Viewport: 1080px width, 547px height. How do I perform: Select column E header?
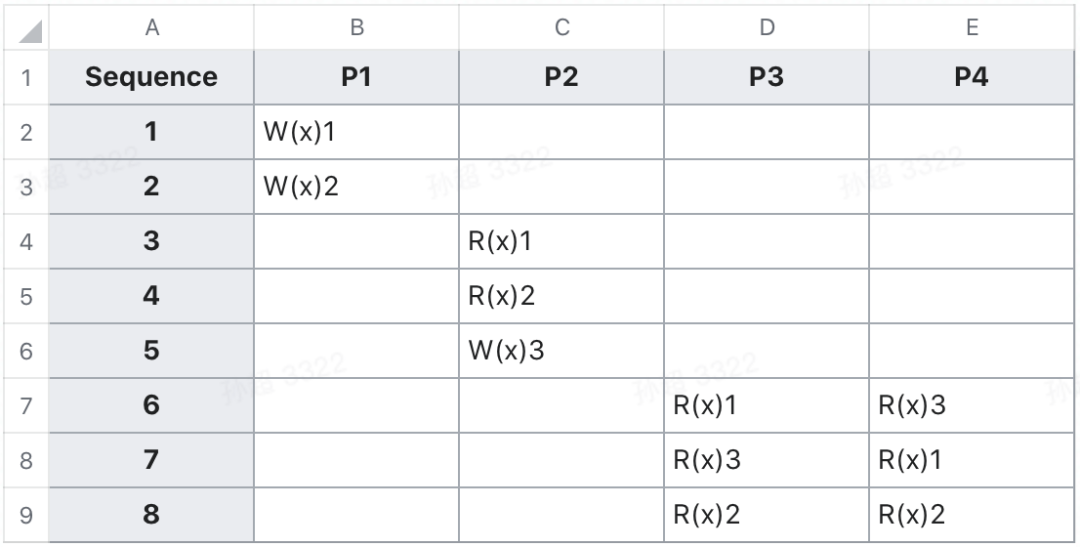(971, 29)
